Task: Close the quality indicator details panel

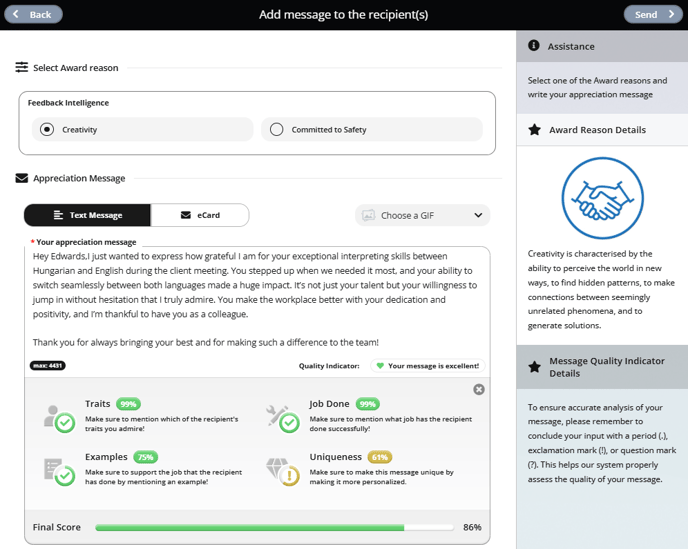Action: coord(479,389)
